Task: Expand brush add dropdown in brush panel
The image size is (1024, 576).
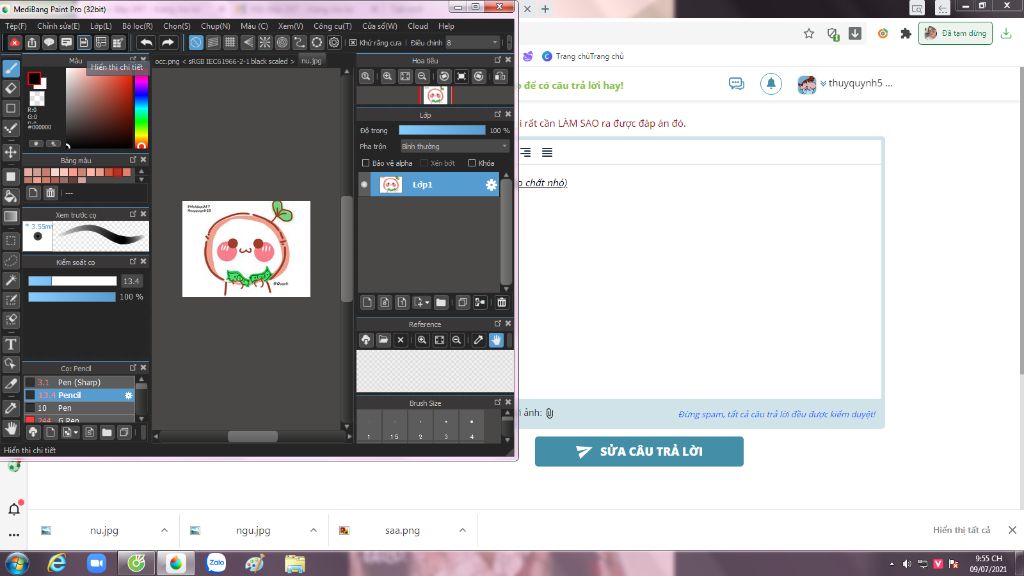Action: [x=76, y=432]
